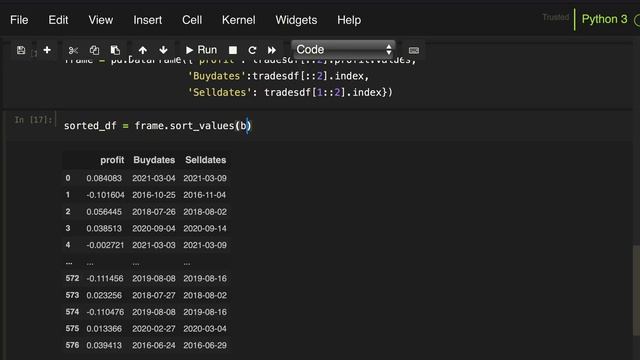This screenshot has height=360, width=640.
Task: Open the Edit menu
Action: click(x=58, y=20)
